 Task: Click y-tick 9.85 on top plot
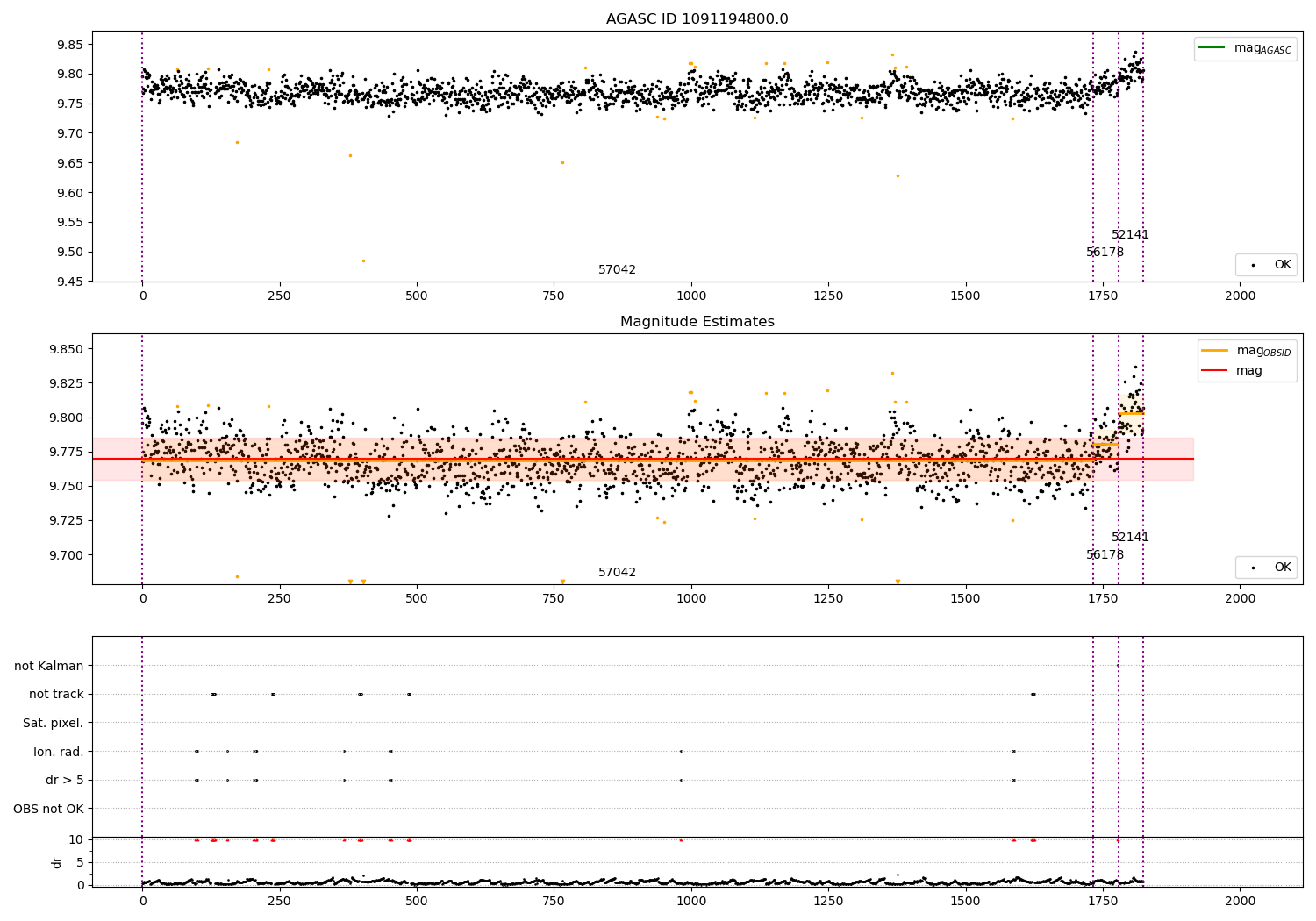[69, 45]
